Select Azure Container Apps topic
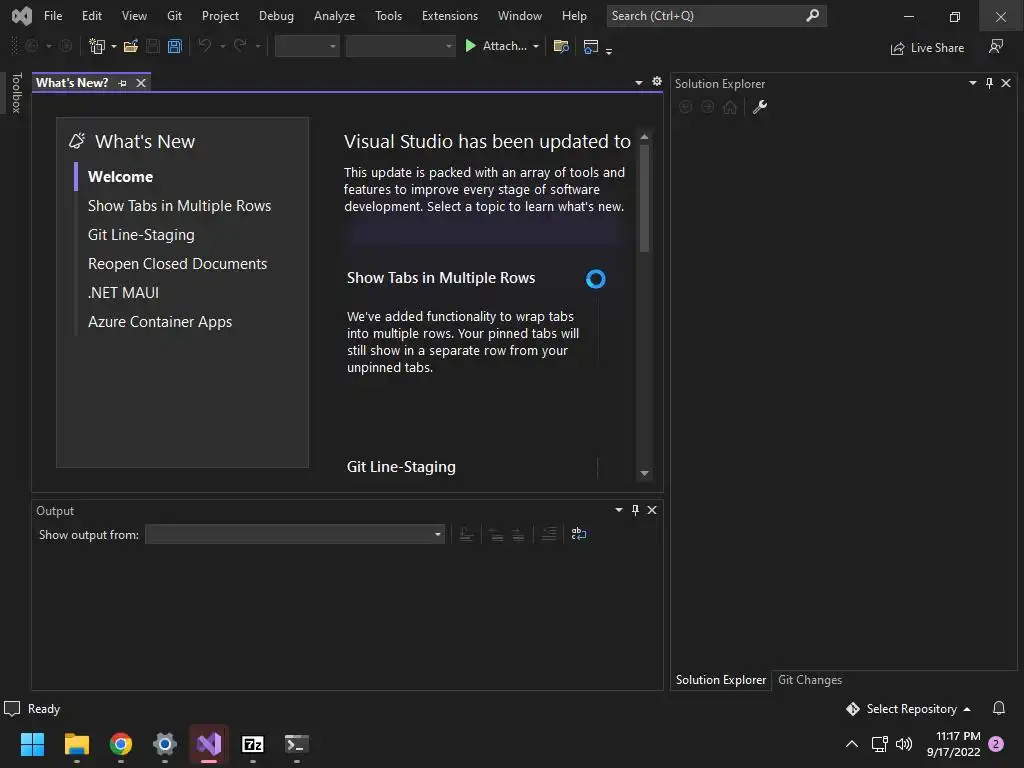 coord(160,322)
